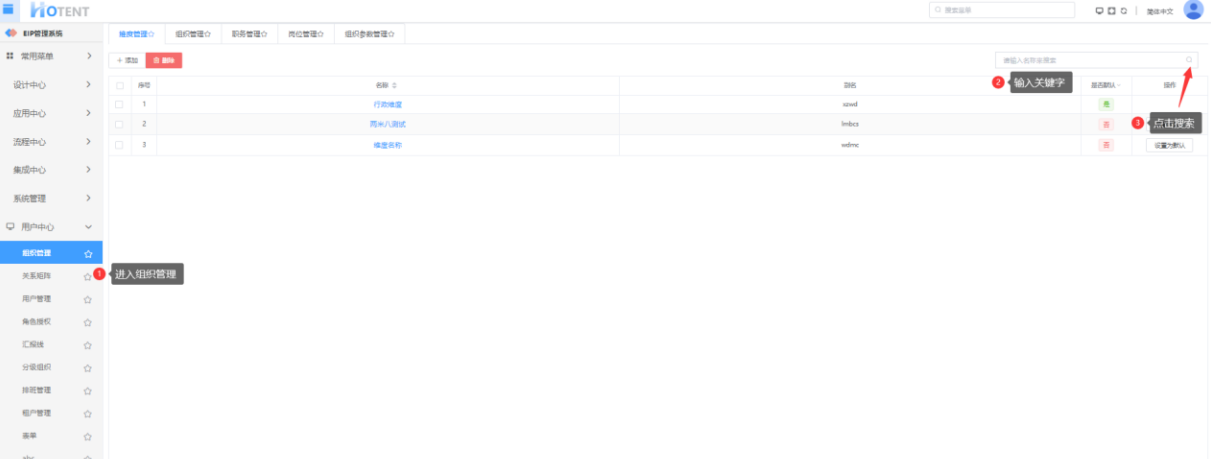Check the checkbox for row 维度名称
This screenshot has height=459, width=1211.
(x=119, y=145)
